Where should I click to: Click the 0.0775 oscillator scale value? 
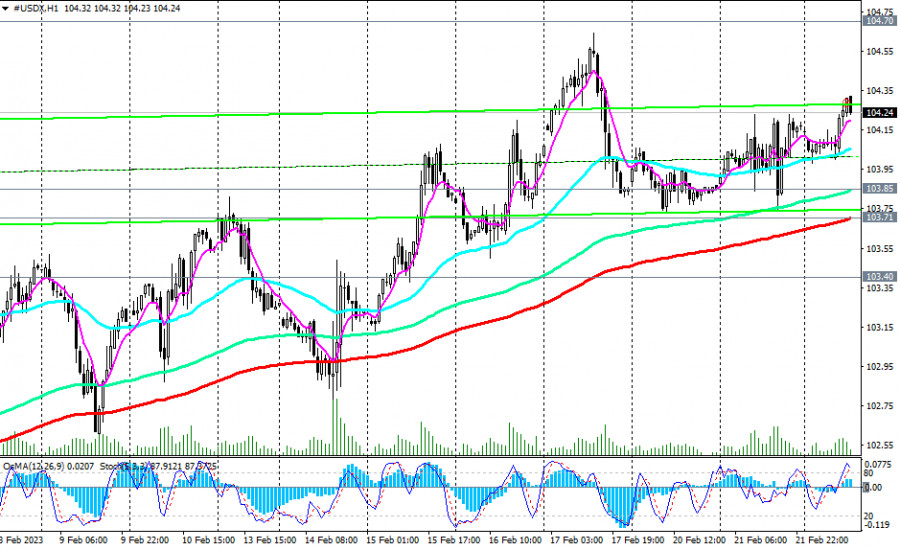[878, 464]
